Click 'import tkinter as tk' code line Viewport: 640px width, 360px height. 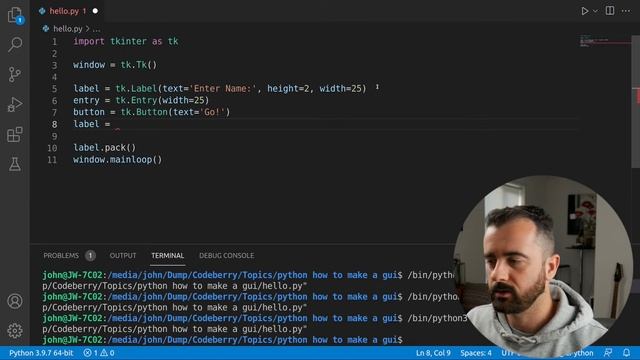[x=126, y=41]
